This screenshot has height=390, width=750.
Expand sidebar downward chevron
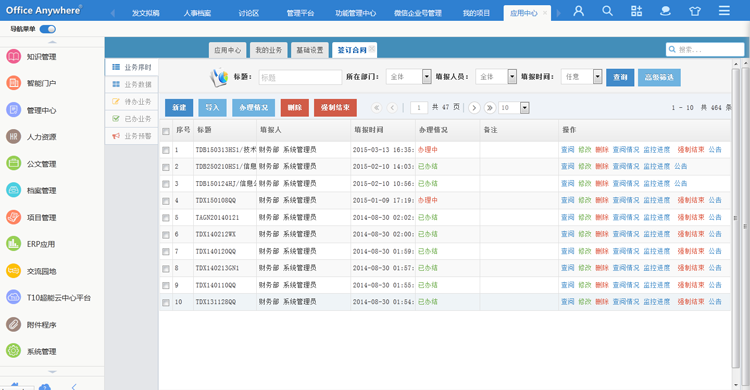pos(52,371)
